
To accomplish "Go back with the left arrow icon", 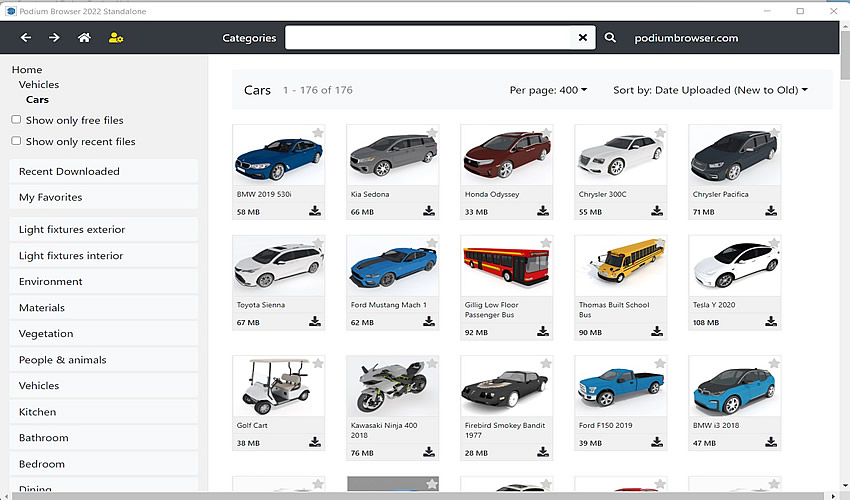I will click(x=25, y=37).
